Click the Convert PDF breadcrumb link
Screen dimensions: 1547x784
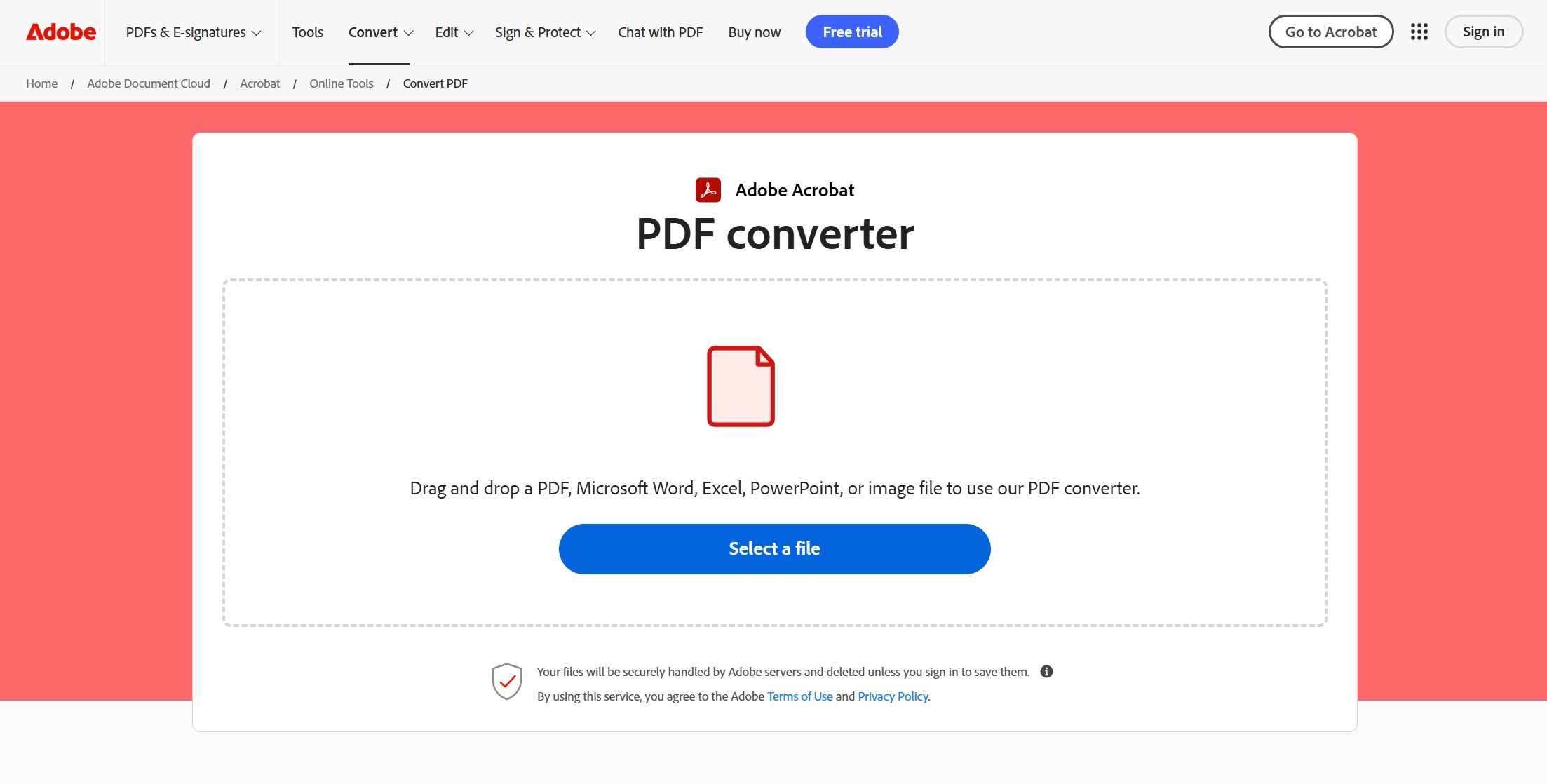coord(435,83)
